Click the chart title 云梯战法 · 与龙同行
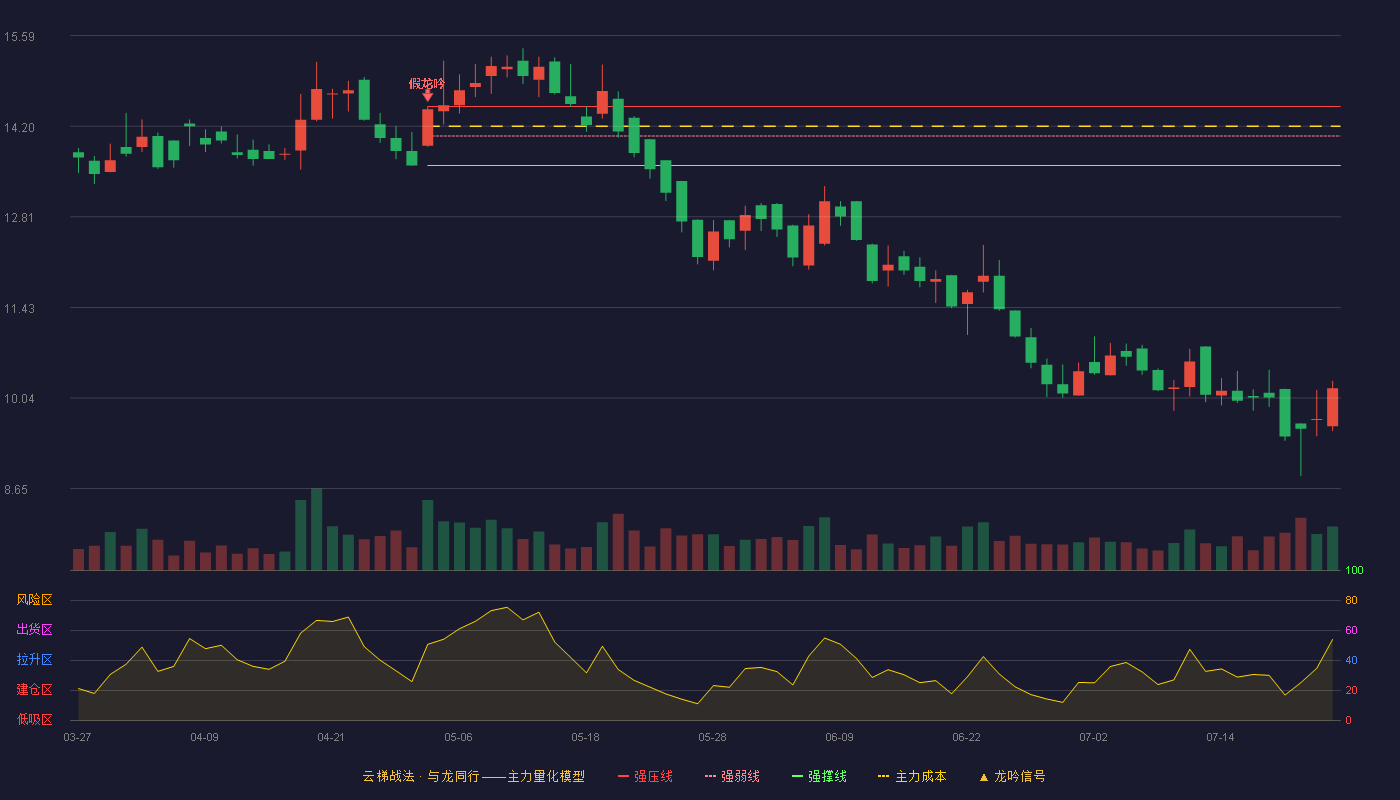 click(x=421, y=776)
